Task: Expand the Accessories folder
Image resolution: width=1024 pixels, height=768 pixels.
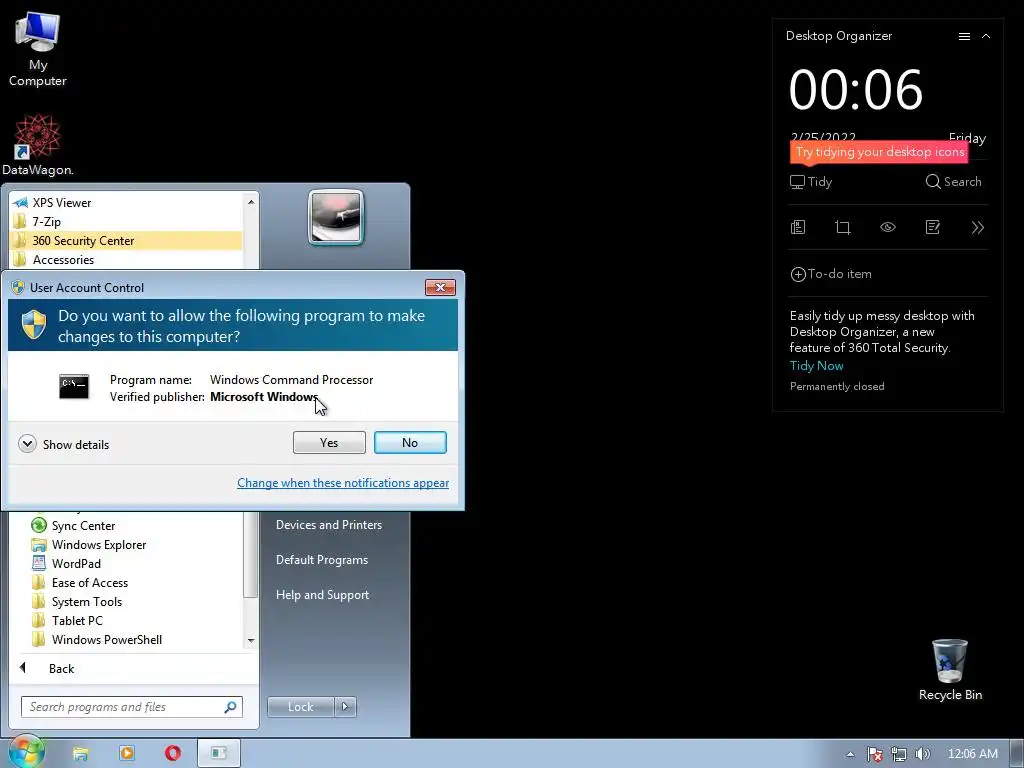Action: (126, 259)
